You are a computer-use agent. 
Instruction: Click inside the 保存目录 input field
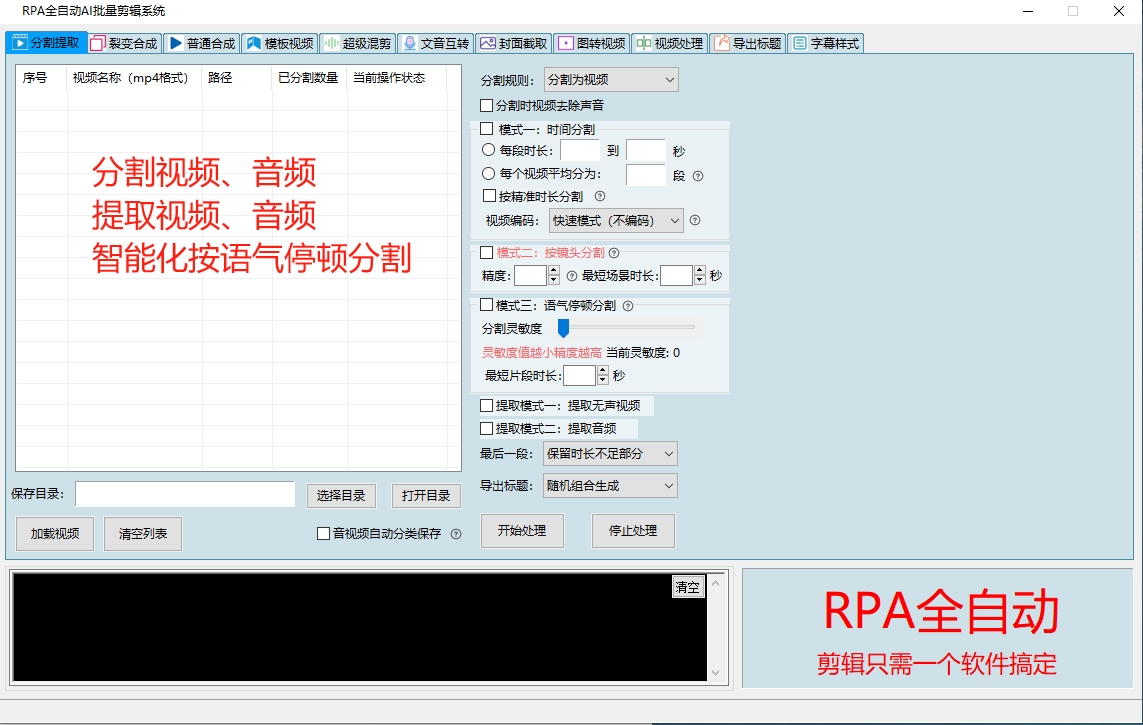tap(185, 493)
